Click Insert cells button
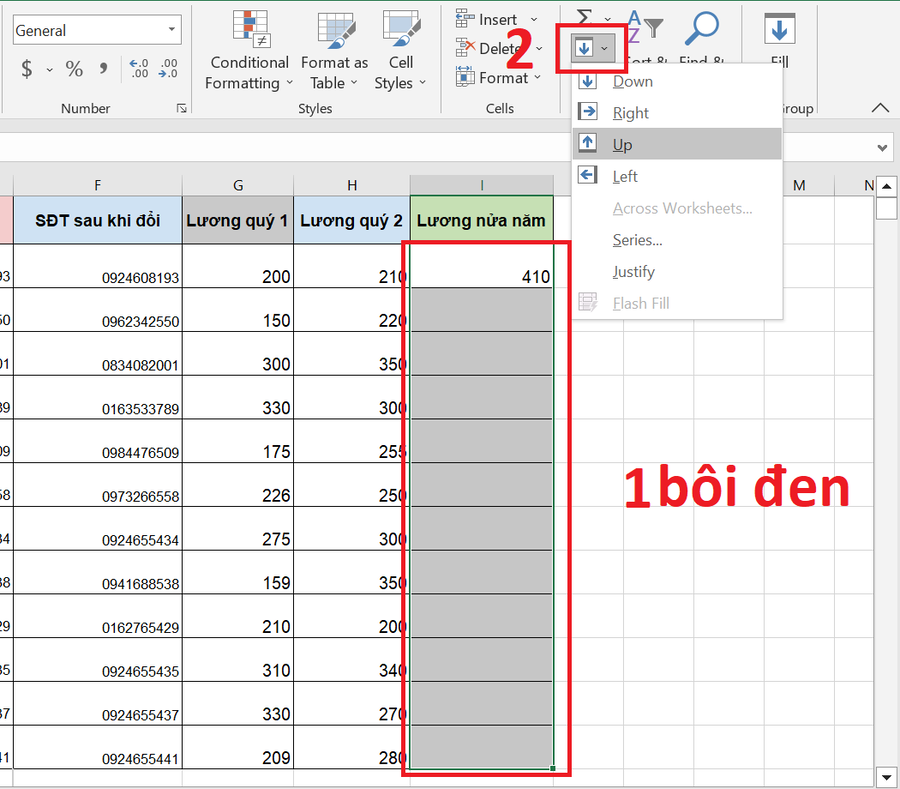Screen dimensions: 900x789 (488, 20)
